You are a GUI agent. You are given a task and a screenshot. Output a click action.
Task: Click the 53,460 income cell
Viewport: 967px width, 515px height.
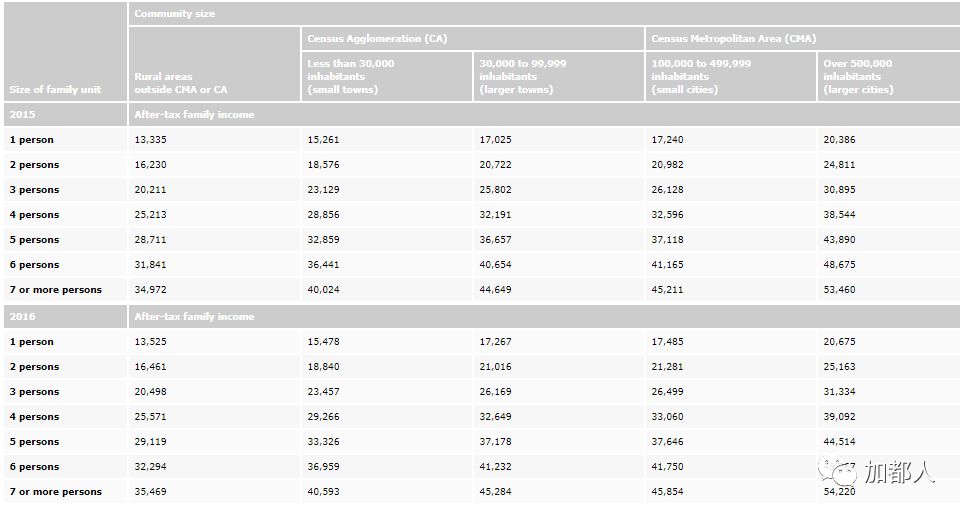point(839,290)
